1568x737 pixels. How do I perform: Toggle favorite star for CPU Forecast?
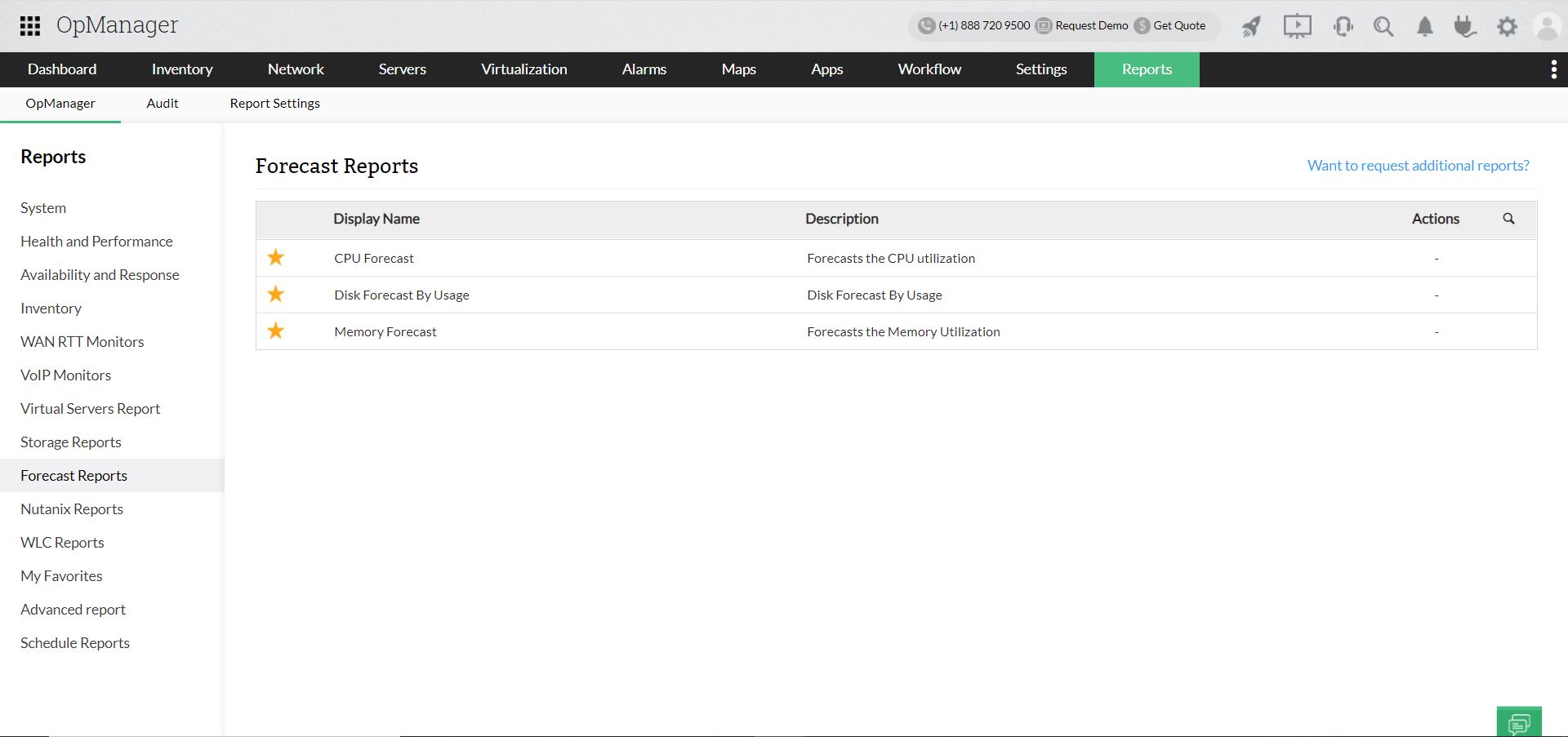[276, 258]
